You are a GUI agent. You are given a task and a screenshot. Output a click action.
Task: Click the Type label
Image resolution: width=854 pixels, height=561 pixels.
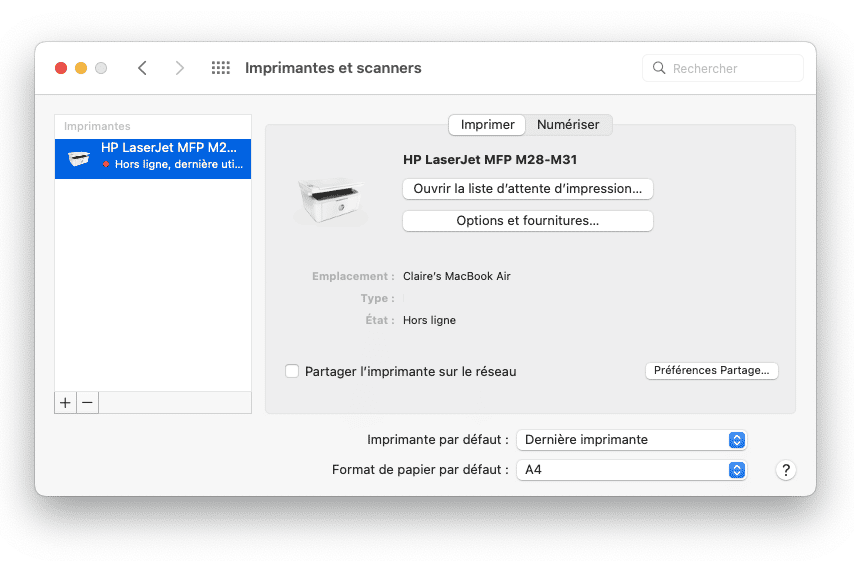pyautogui.click(x=377, y=298)
